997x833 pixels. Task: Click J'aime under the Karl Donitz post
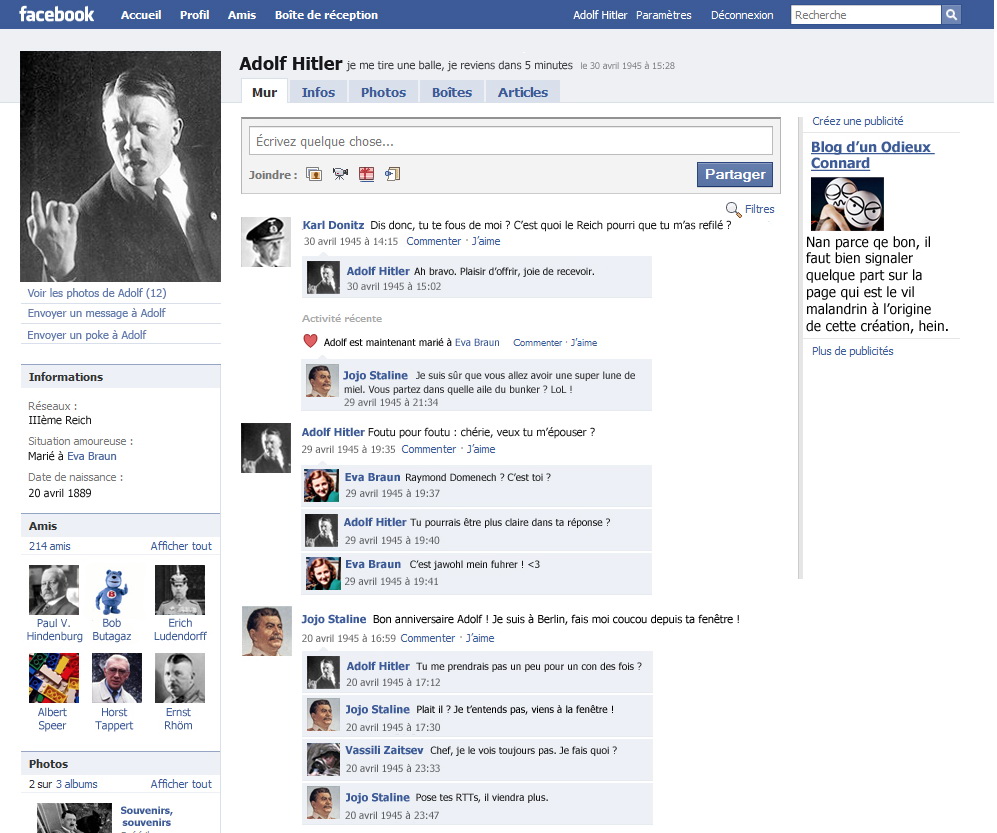[x=486, y=242]
